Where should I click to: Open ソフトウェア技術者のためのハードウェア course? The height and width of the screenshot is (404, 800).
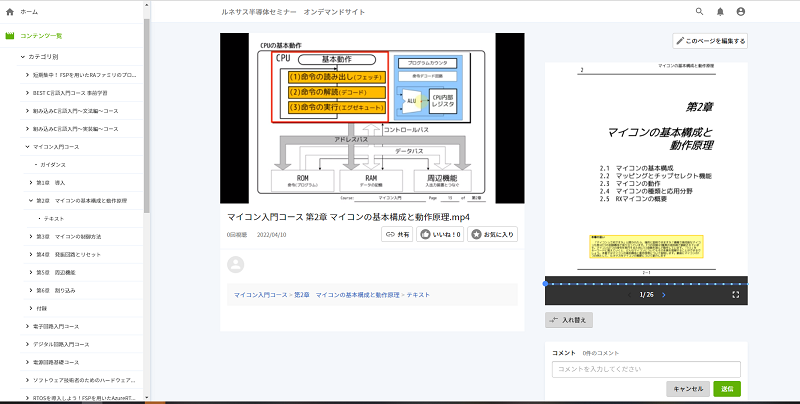pos(84,380)
